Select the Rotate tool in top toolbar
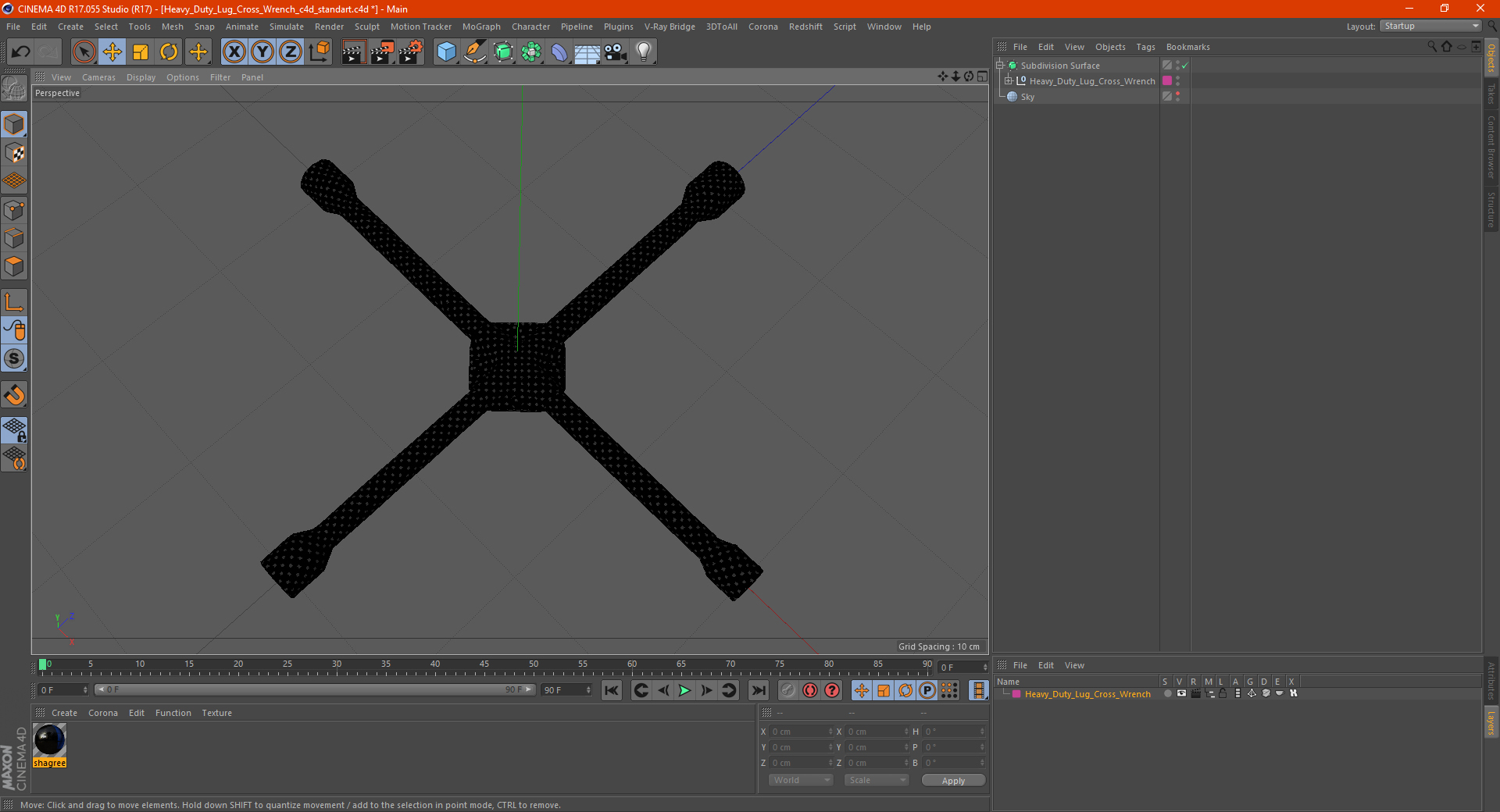Viewport: 1500px width, 812px height. coord(169,52)
